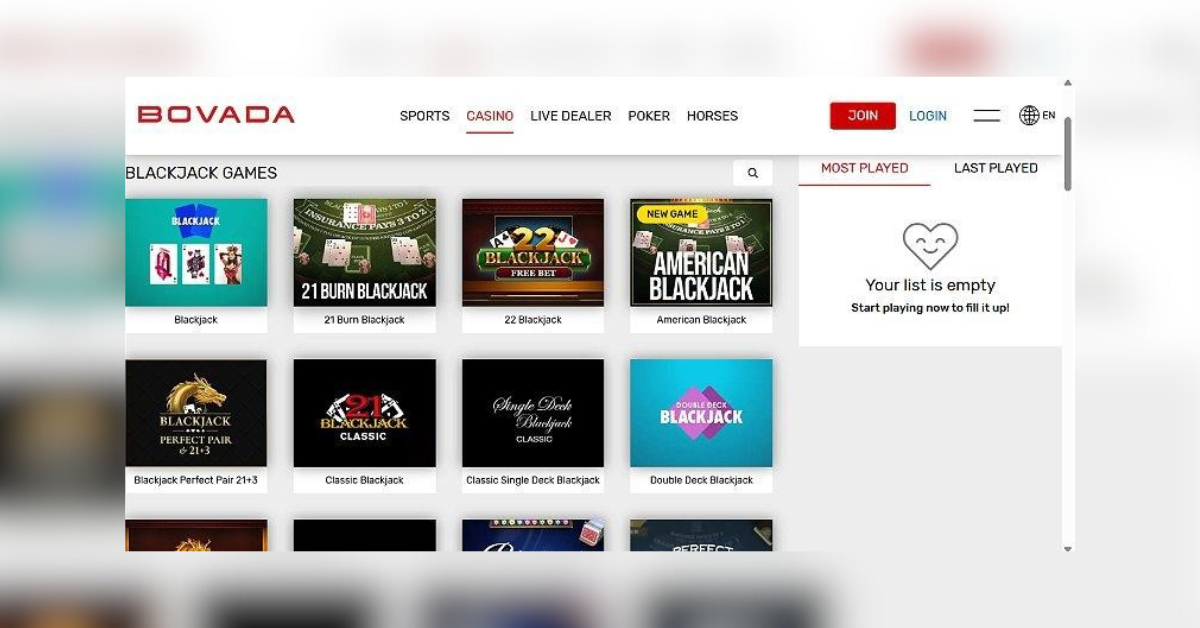Image resolution: width=1200 pixels, height=628 pixels.
Task: Click the Login link
Action: pos(928,116)
